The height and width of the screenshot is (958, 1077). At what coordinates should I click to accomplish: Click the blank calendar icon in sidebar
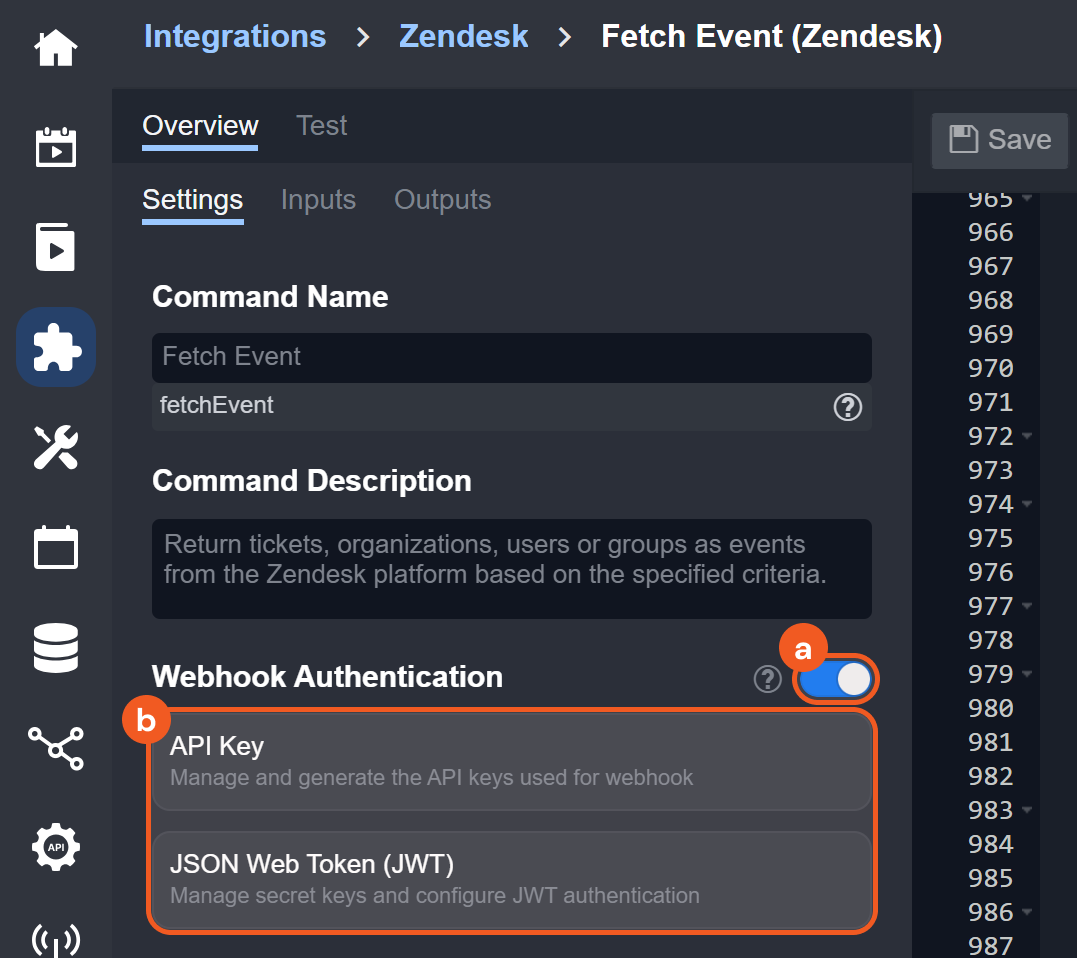[56, 547]
